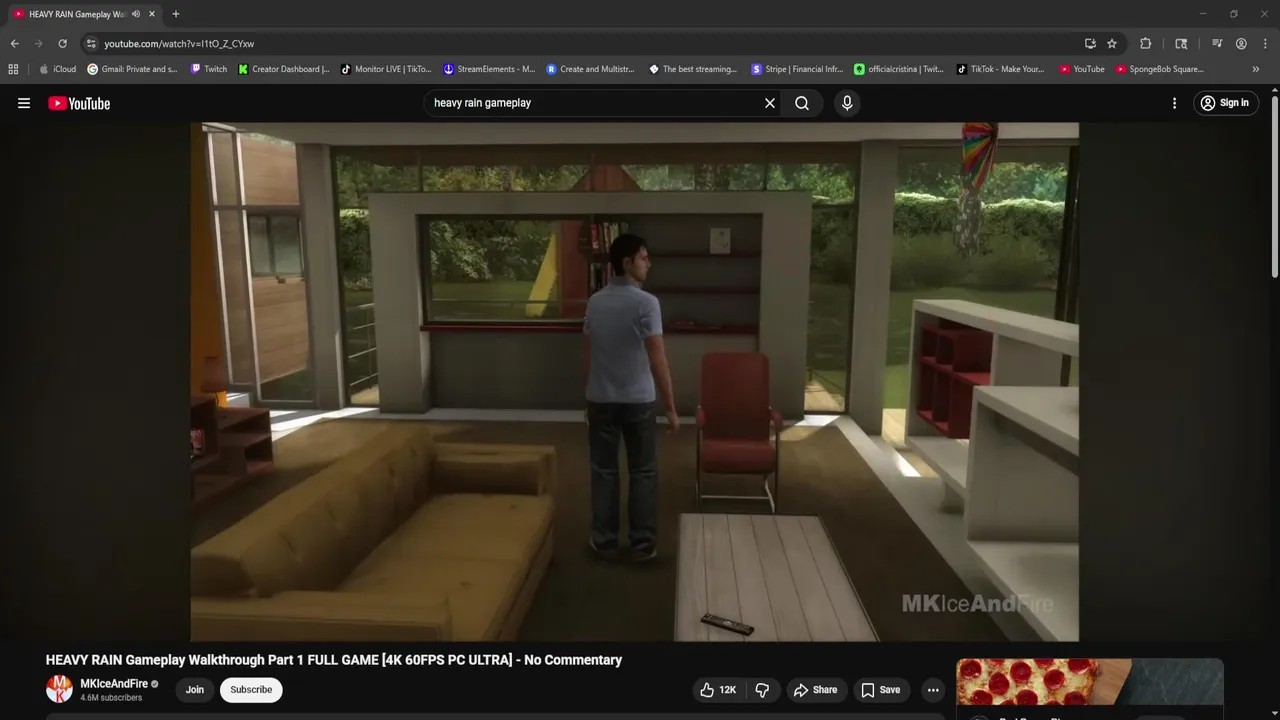Share the Heavy Rain video
This screenshot has width=1280, height=720.
click(x=815, y=690)
